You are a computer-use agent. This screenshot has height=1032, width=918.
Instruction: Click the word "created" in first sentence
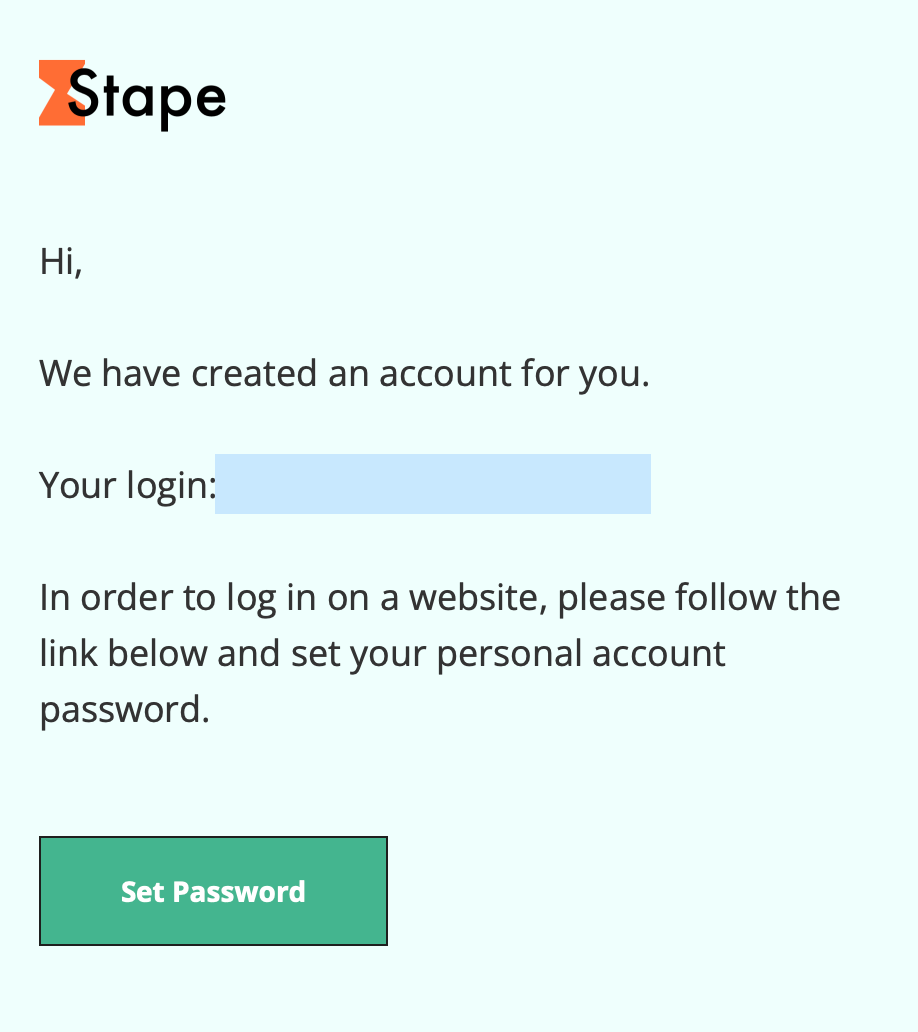tap(254, 373)
